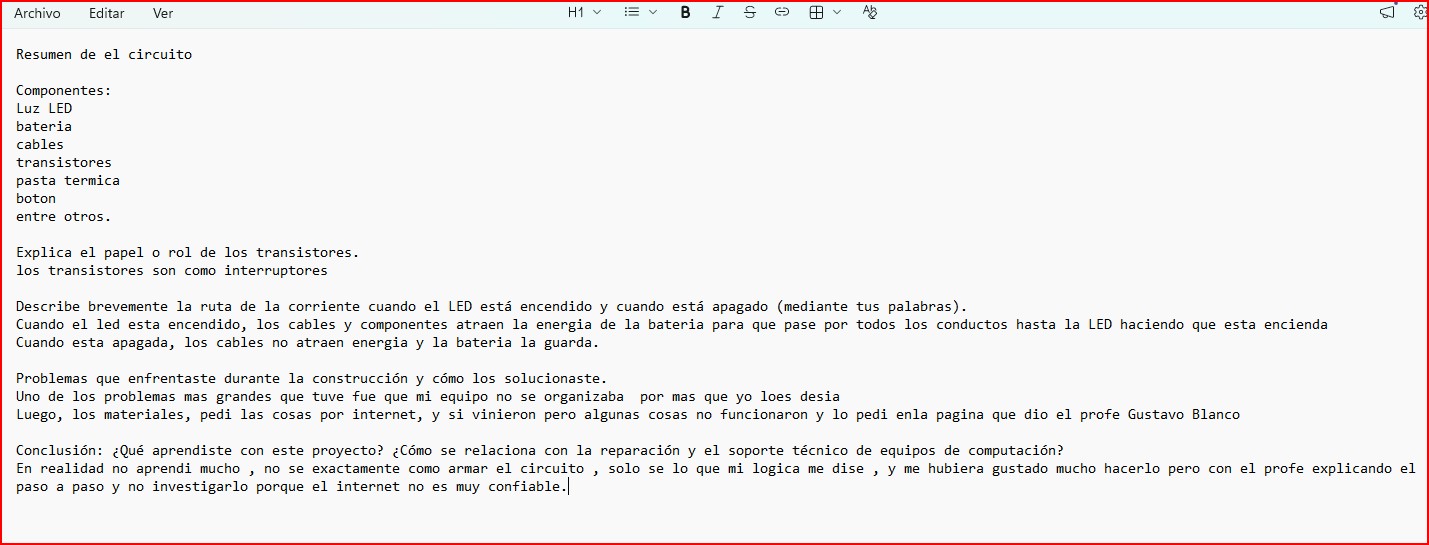Toggle italic formatting
The image size is (1429, 545).
pos(717,13)
